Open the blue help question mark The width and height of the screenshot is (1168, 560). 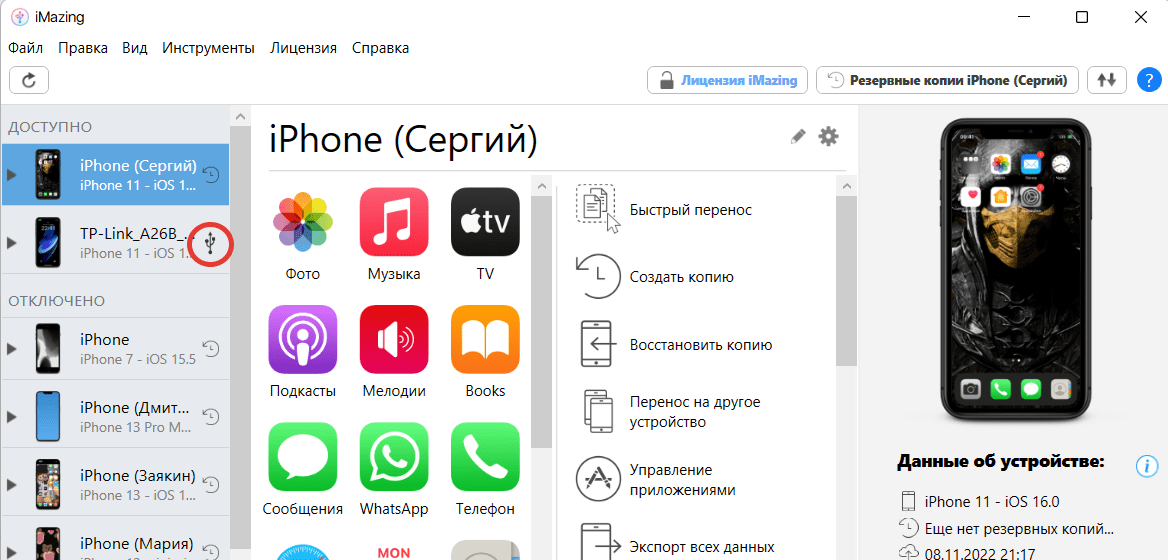pyautogui.click(x=1149, y=80)
